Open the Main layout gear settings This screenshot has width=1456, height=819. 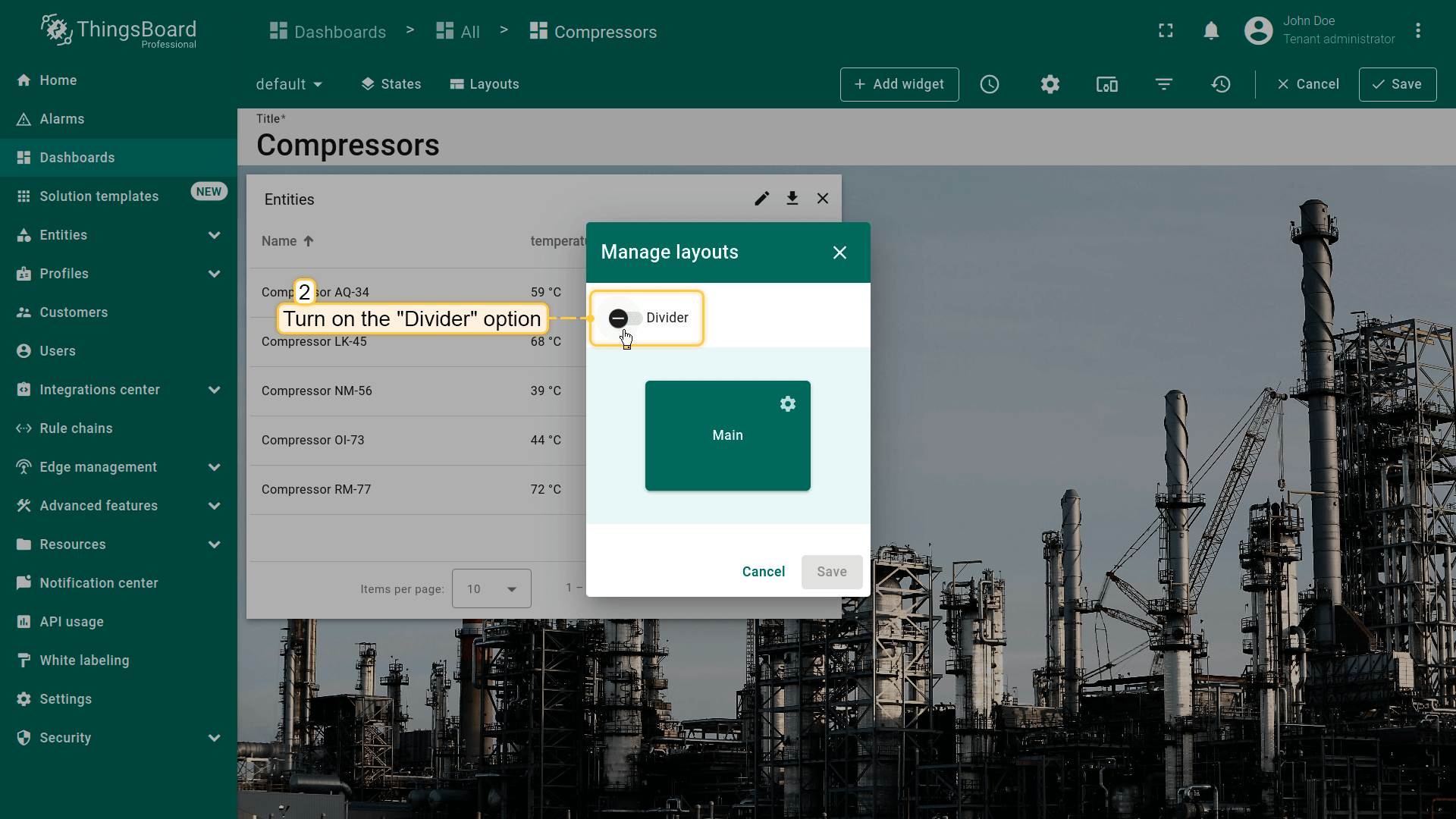(x=788, y=404)
